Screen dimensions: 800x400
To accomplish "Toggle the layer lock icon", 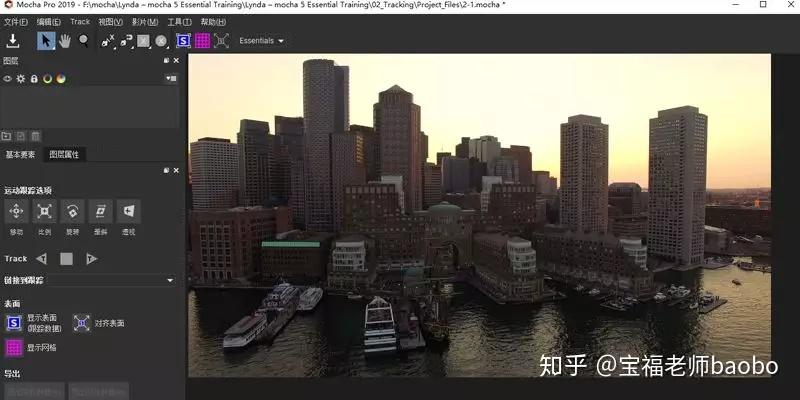I will (34, 79).
